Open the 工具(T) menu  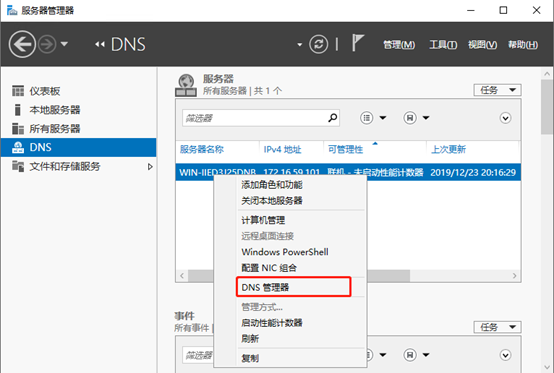(443, 45)
